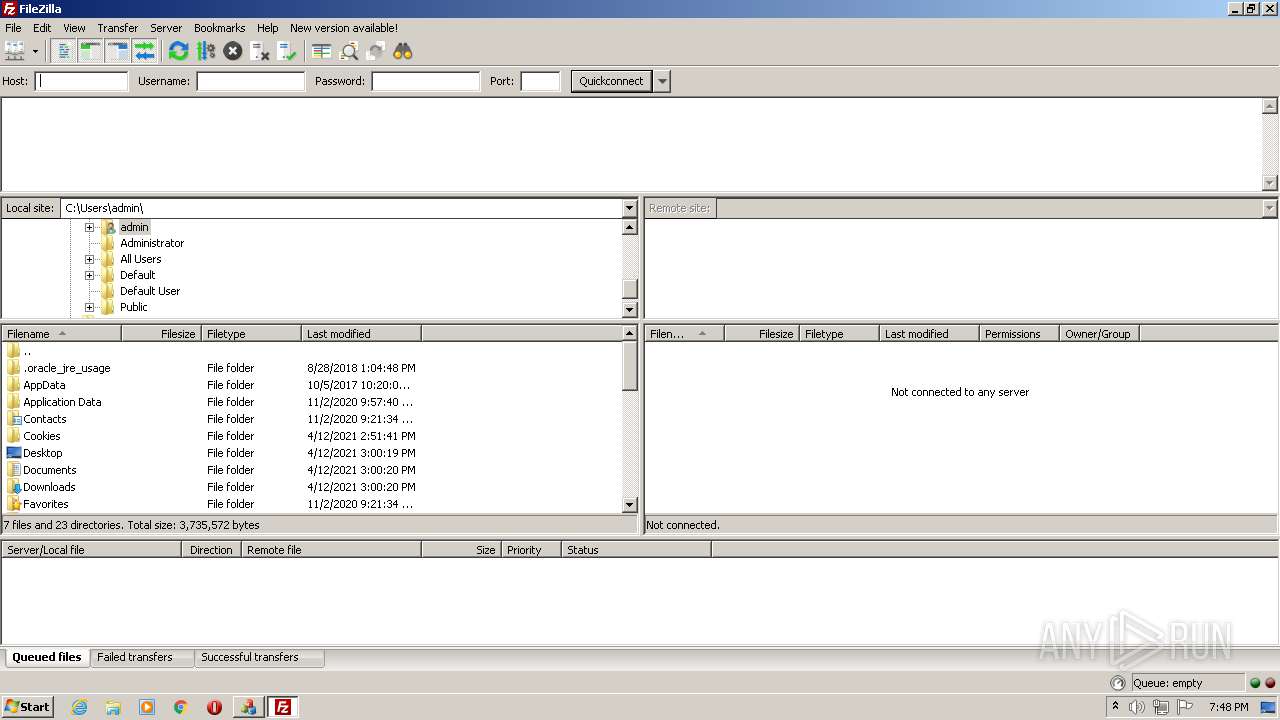Open the New version available! menu
Viewport: 1280px width, 720px height.
(x=344, y=28)
